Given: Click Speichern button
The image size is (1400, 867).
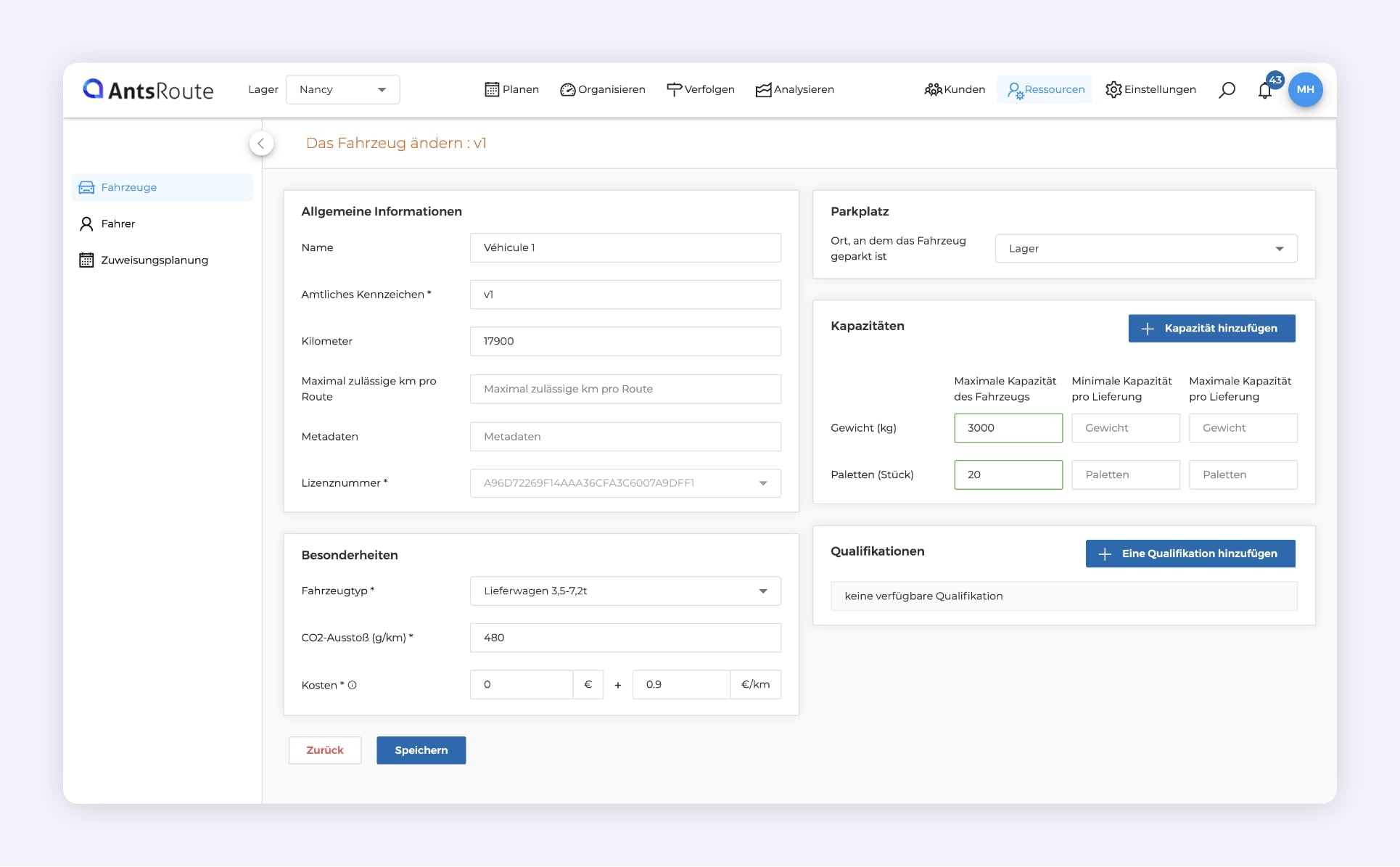Looking at the screenshot, I should click(421, 750).
